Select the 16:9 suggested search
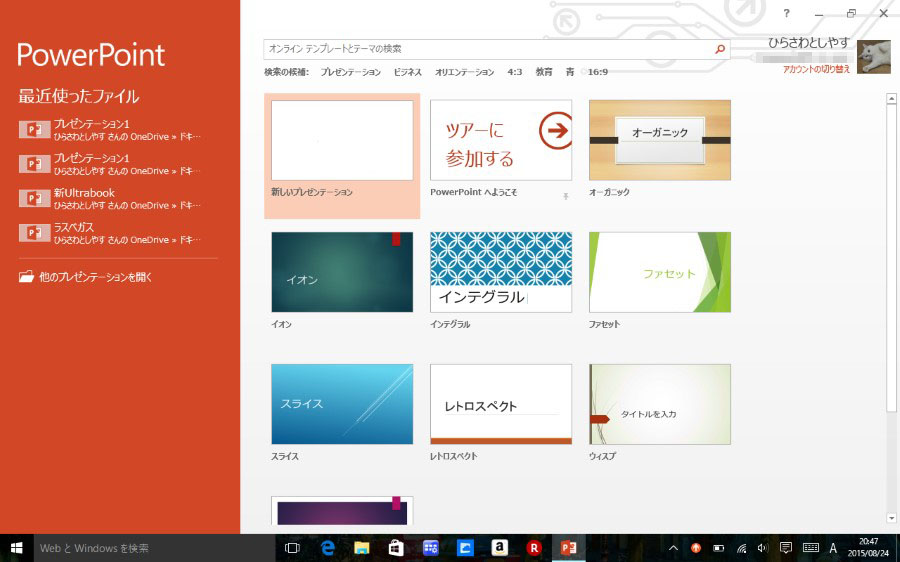Screen dimensions: 900x562 (x=598, y=72)
